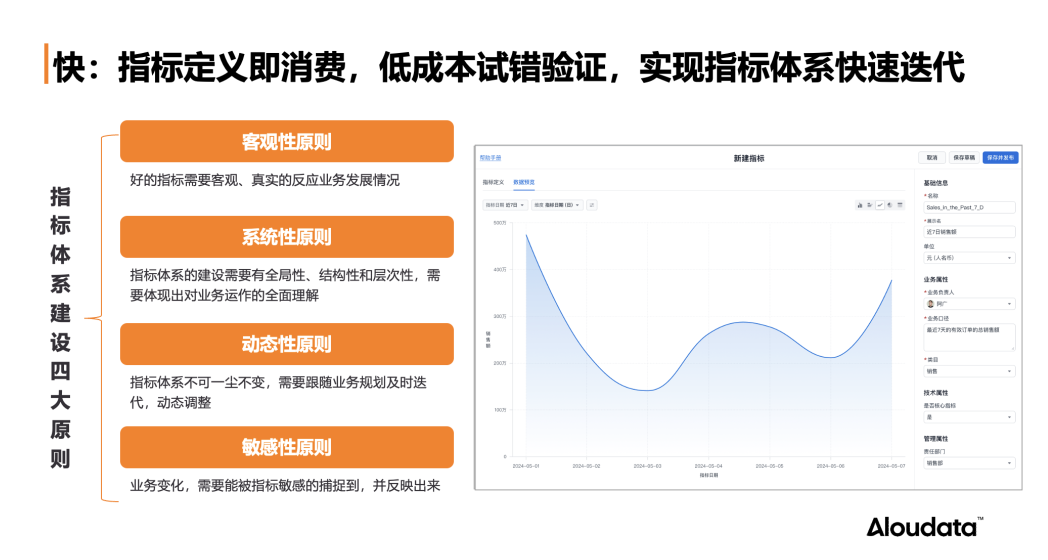Open the 帮助手册 link

[x=491, y=158]
